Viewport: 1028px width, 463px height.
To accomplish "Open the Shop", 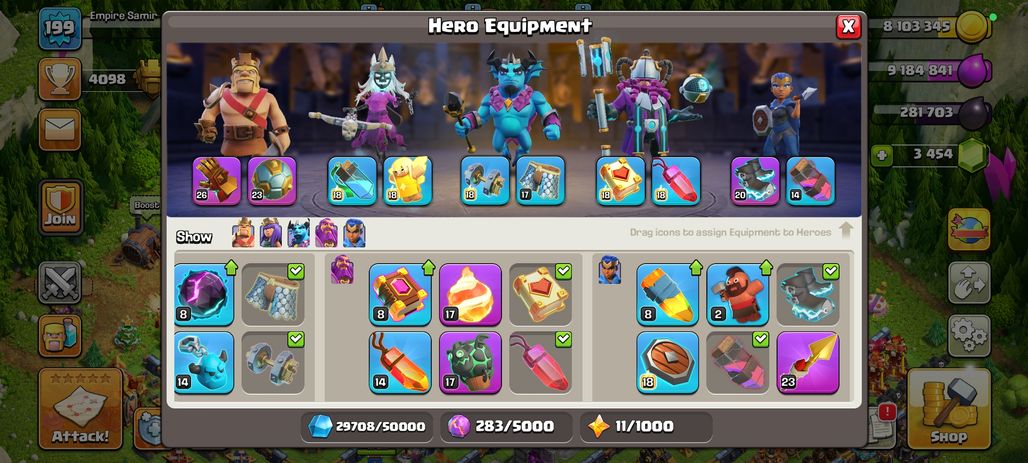I will pyautogui.click(x=949, y=409).
